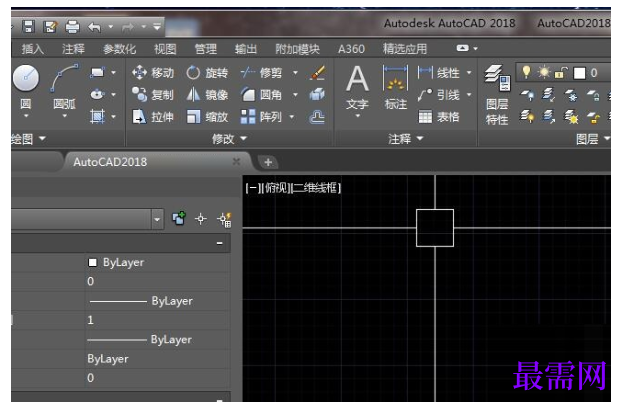Open the A360 ribbon tab
625x407 pixels.
click(351, 49)
